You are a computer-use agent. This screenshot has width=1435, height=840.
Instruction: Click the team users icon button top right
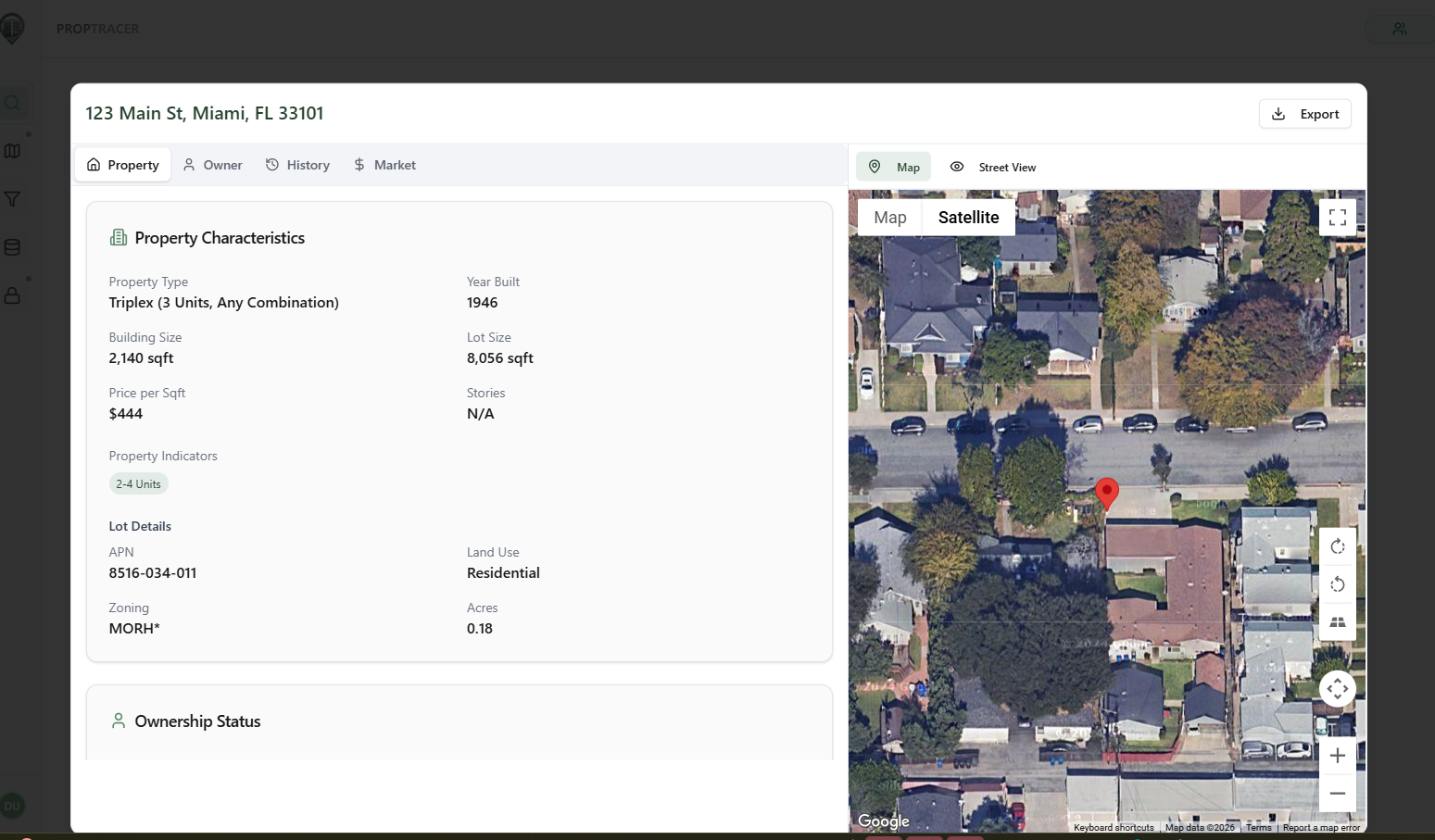tap(1399, 29)
